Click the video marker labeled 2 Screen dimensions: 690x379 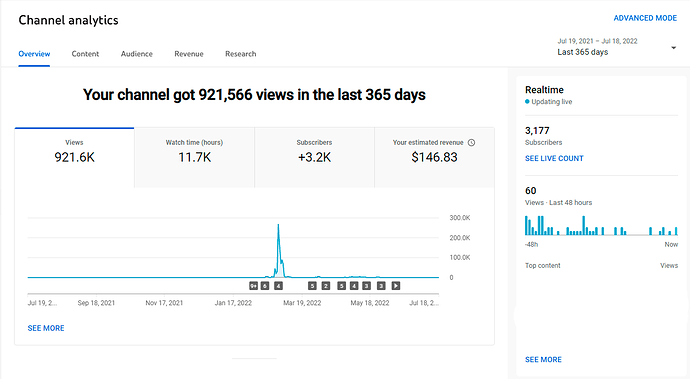326,286
